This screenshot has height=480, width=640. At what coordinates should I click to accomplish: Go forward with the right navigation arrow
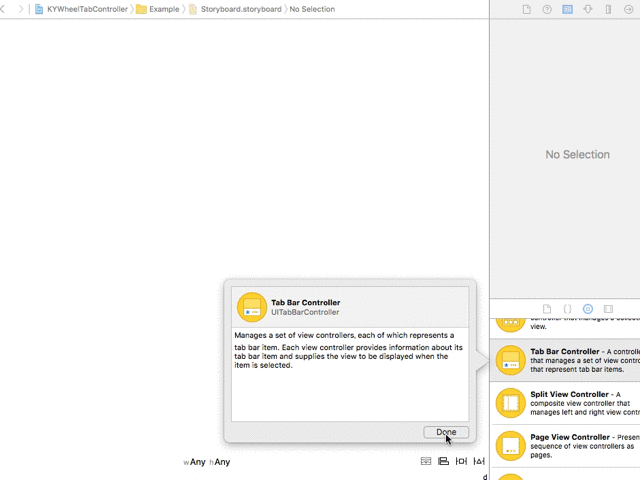pos(21,9)
